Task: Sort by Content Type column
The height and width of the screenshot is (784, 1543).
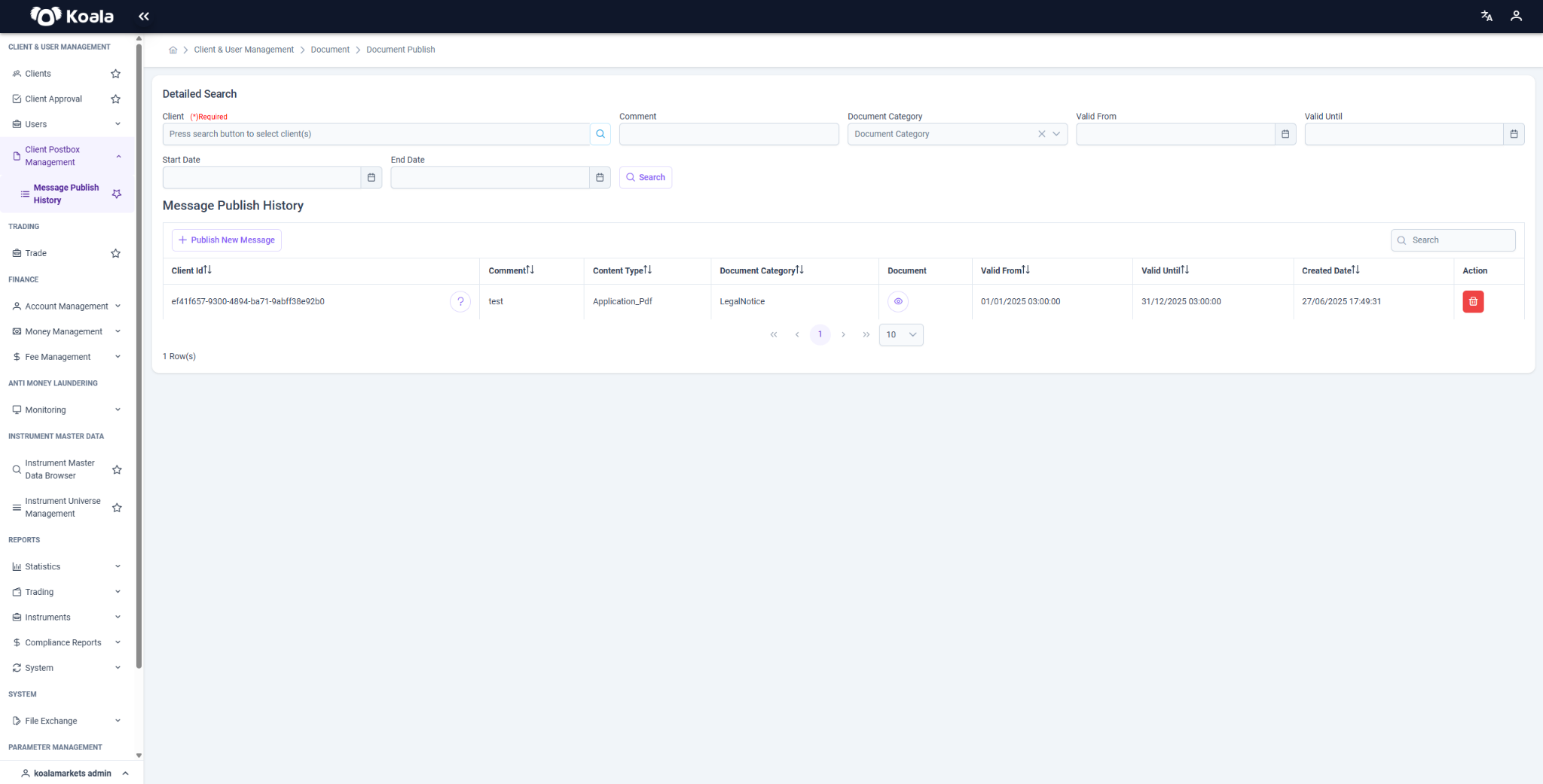Action: (648, 270)
